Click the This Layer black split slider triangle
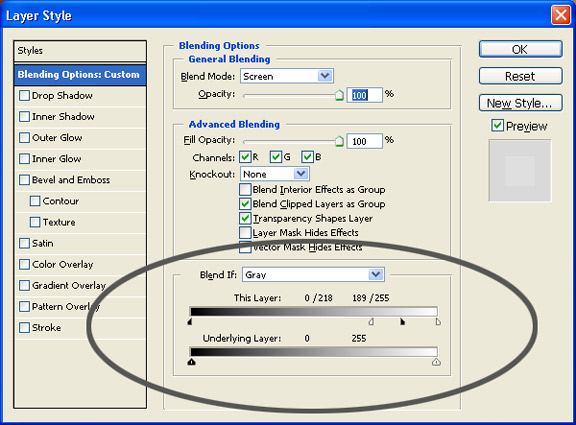The height and width of the screenshot is (425, 576). (190, 322)
